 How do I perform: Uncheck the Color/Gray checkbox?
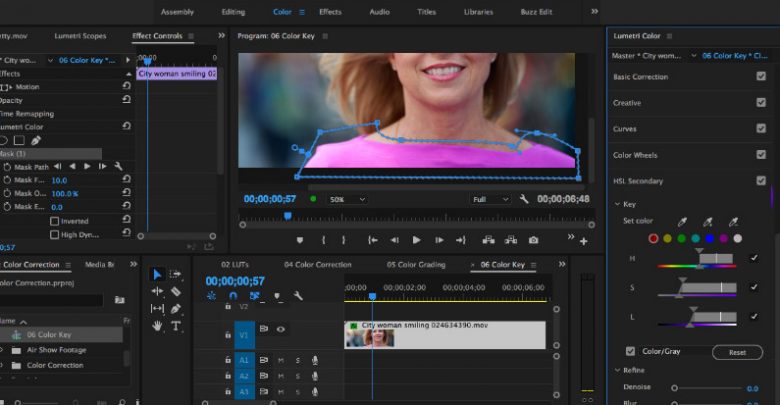(x=630, y=351)
